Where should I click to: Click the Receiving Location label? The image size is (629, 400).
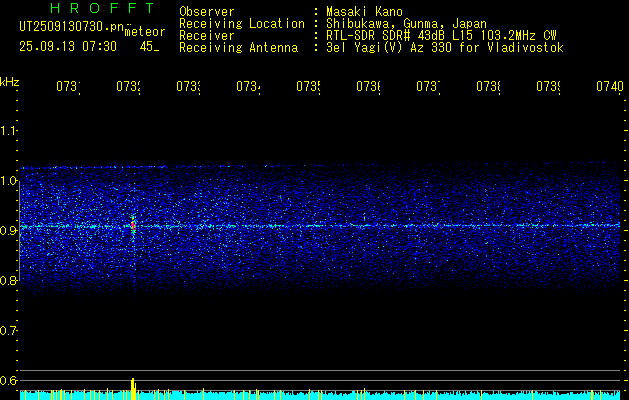[x=242, y=24]
